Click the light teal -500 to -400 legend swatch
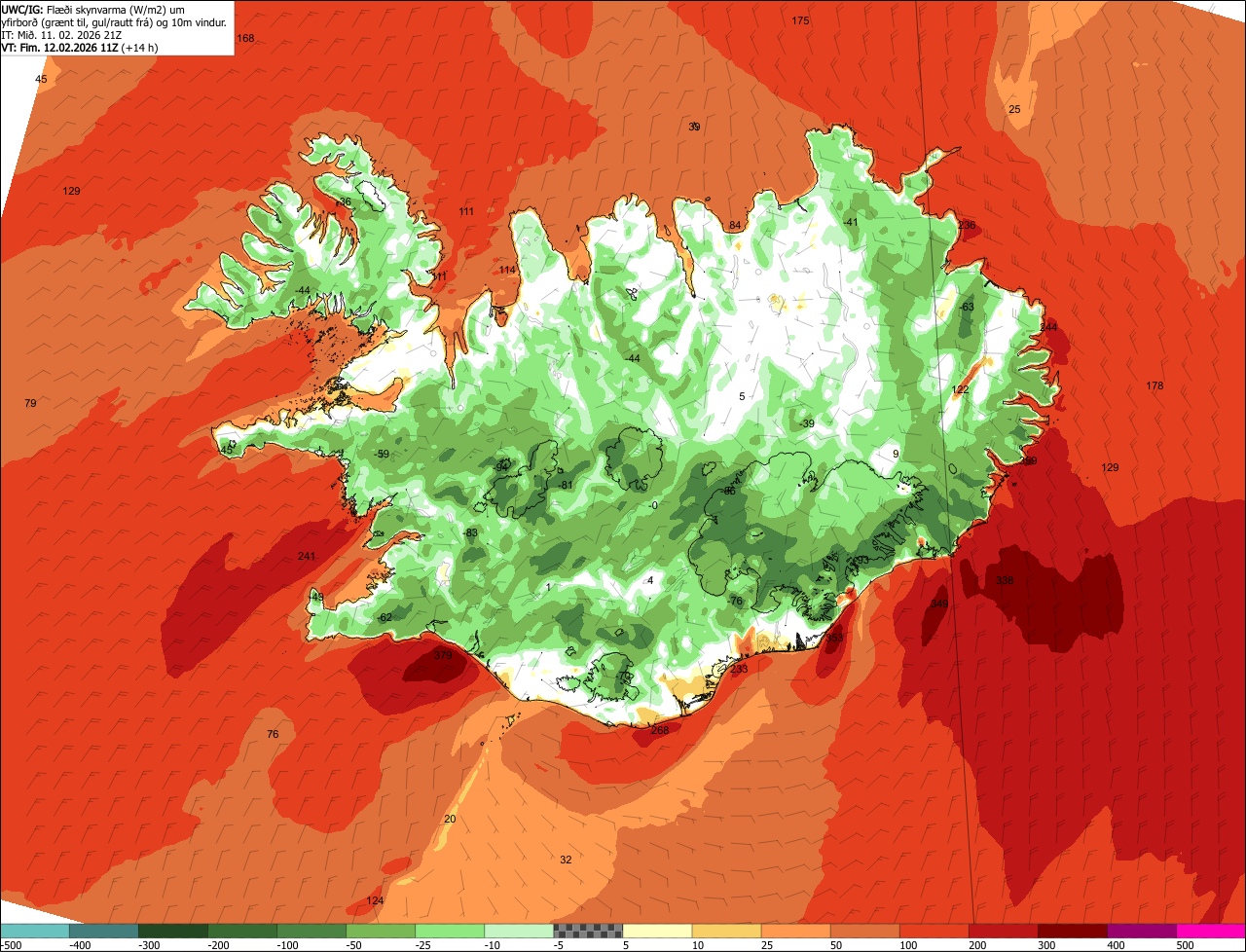 click(34, 930)
